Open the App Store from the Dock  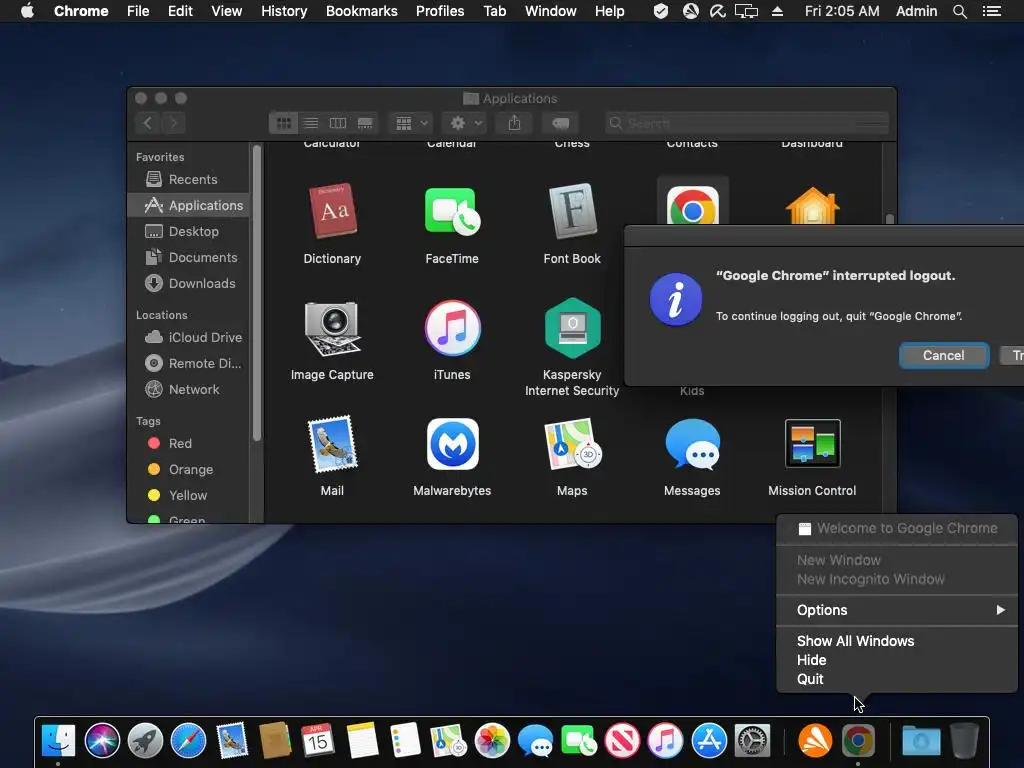point(709,741)
